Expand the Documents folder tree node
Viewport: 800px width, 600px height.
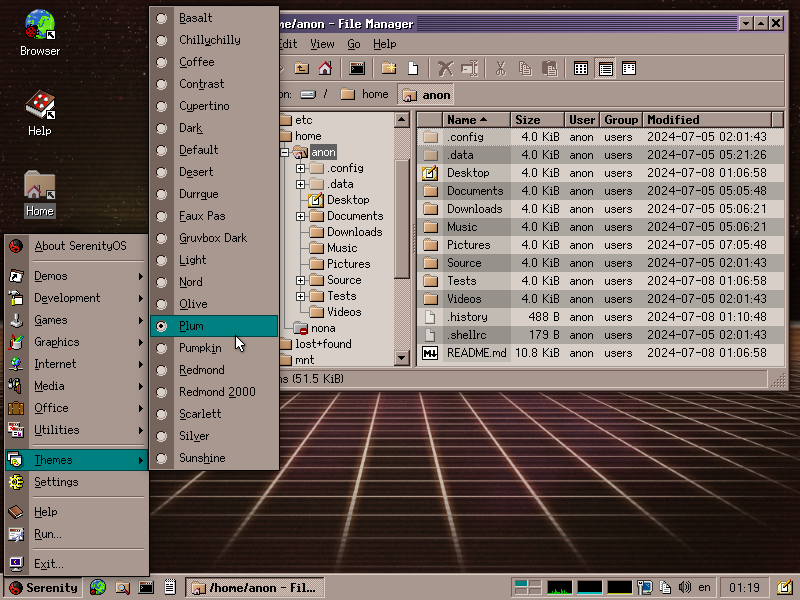pyautogui.click(x=301, y=216)
